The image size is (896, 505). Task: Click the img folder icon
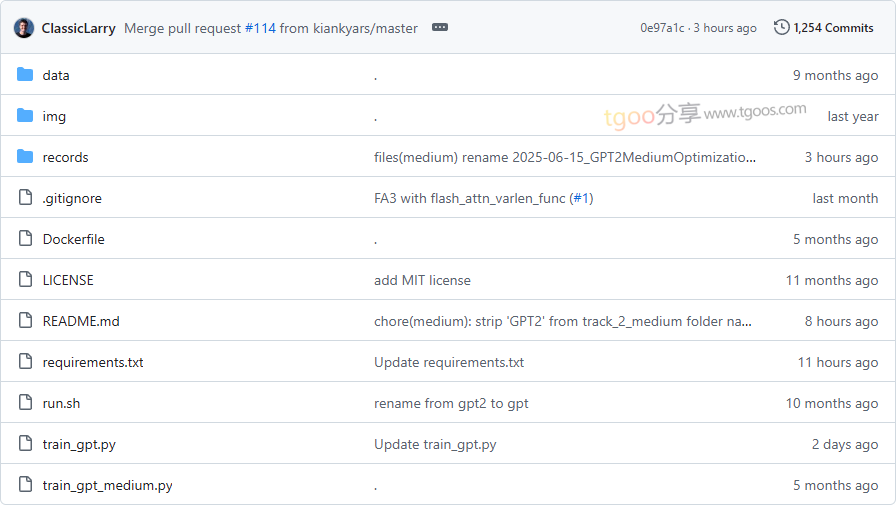click(x=25, y=116)
